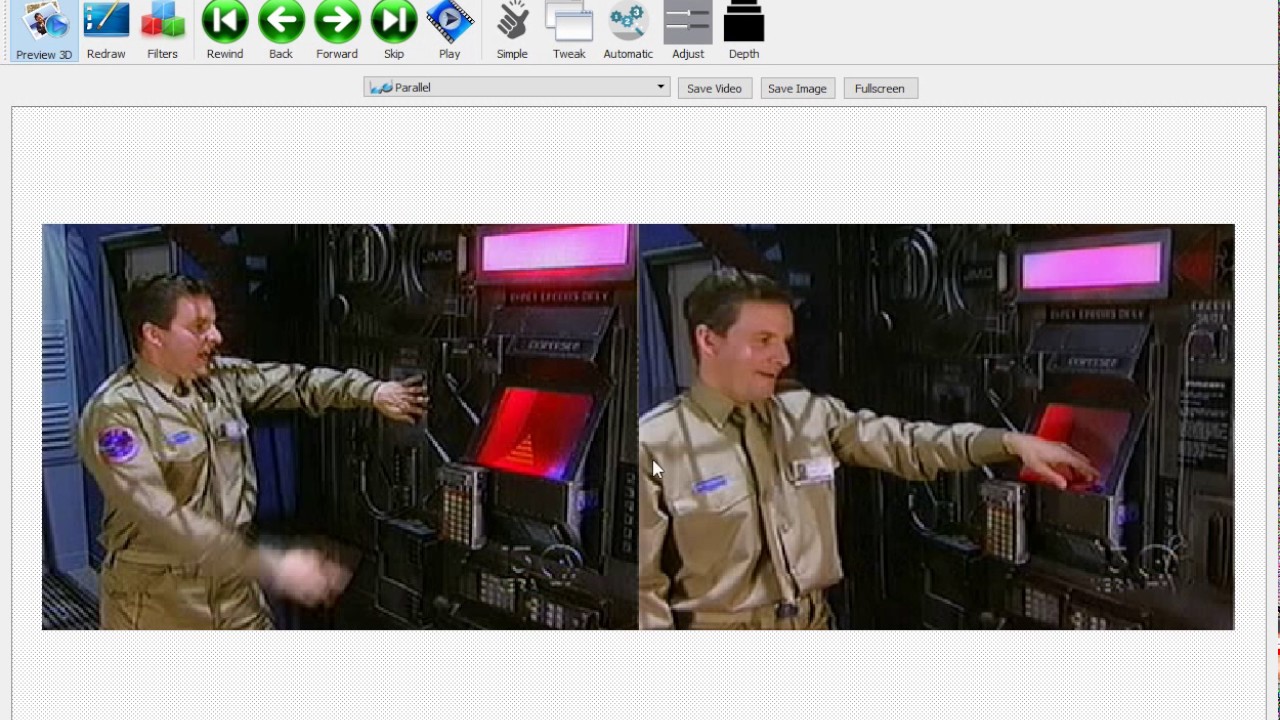The image size is (1280, 720).
Task: Toggle the Preview 3D mode
Action: [44, 31]
